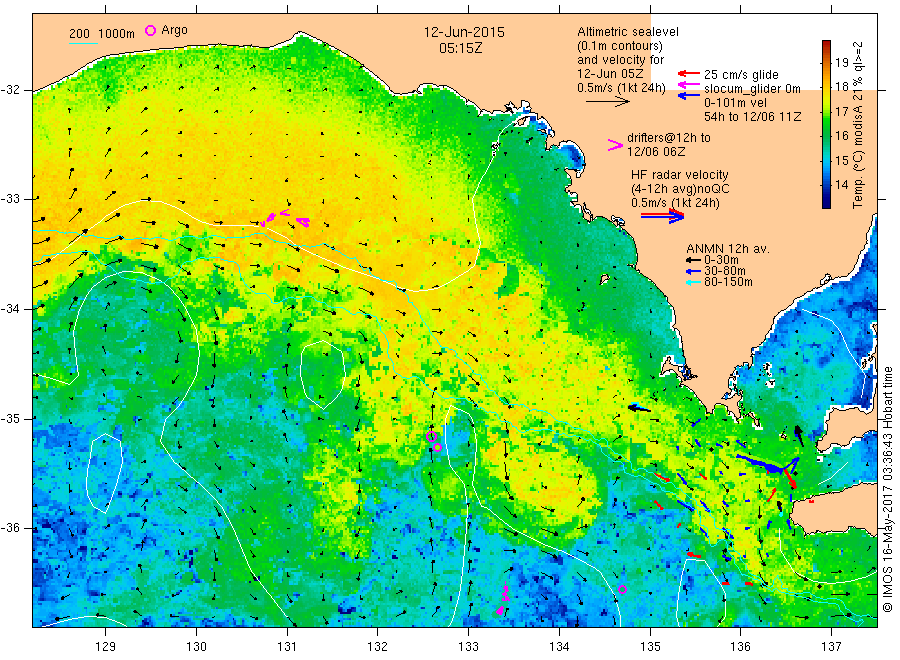Screen dimensions: 900x660
Task: Click the "Altimetric sealevel" text
Action: coord(628,32)
